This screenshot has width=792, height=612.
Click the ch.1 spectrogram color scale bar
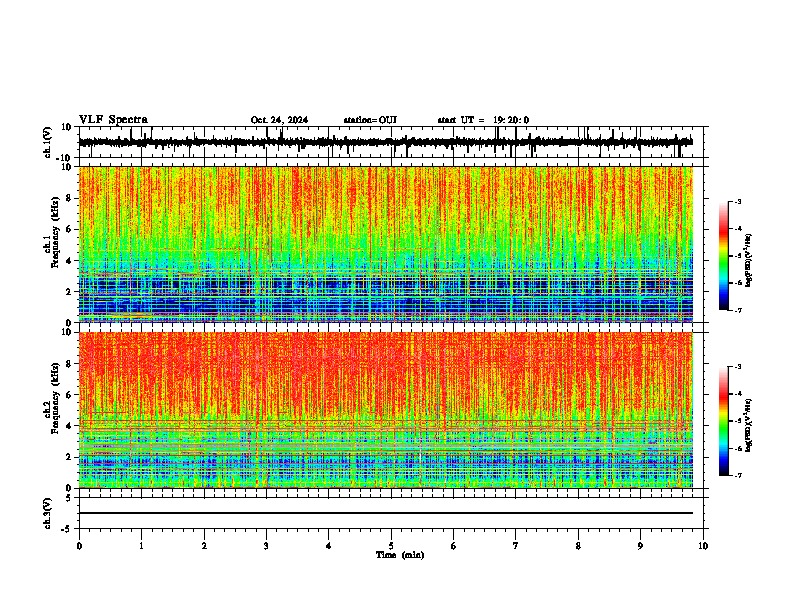(723, 256)
